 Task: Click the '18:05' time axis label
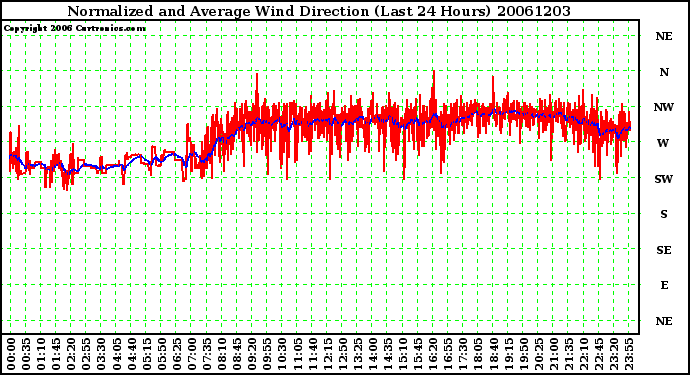478,354
